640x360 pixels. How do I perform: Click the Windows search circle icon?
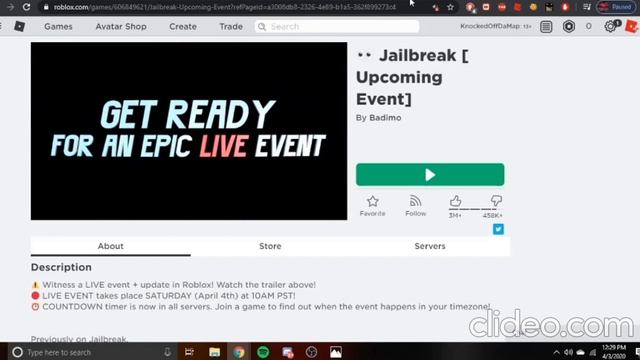coord(17,352)
